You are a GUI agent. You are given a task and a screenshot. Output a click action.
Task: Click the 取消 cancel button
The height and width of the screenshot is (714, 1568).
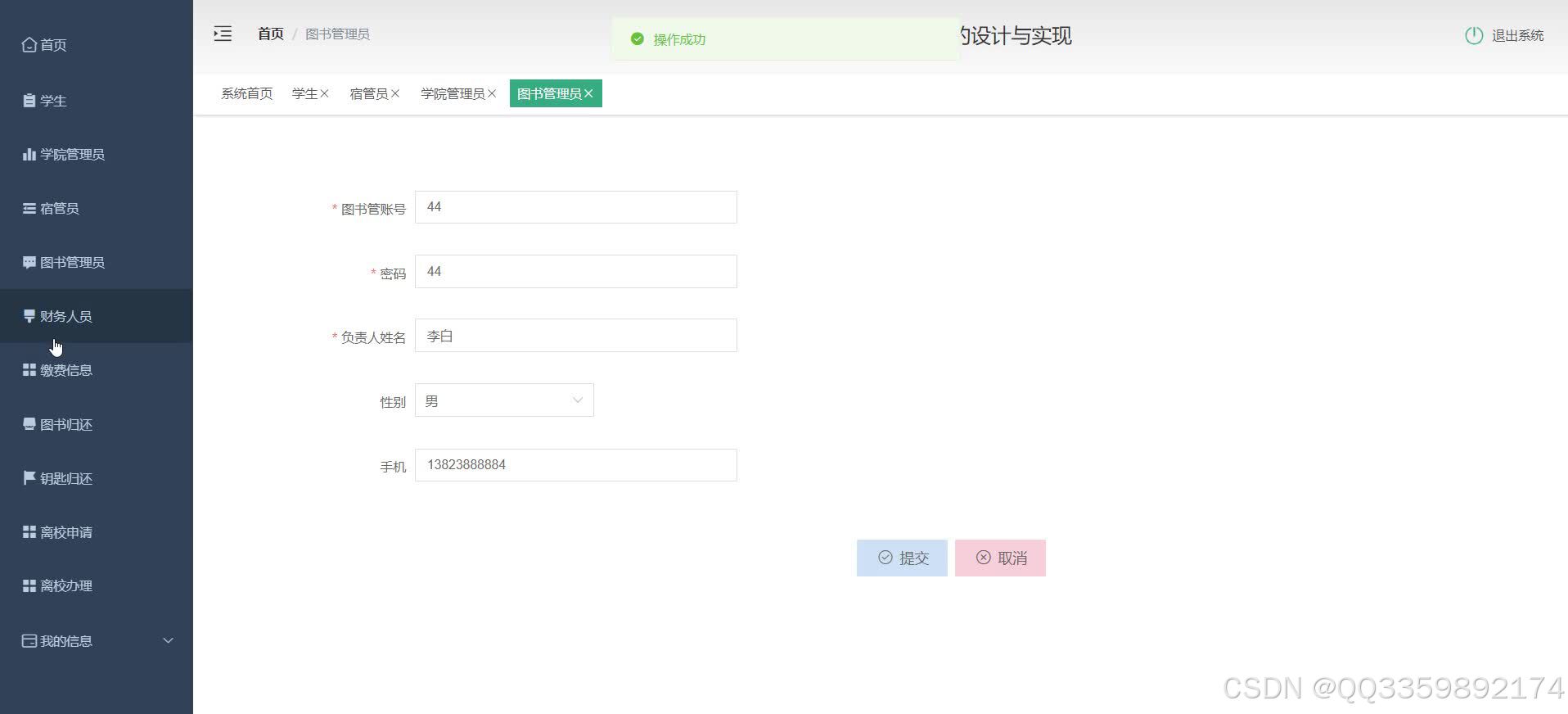point(1000,558)
